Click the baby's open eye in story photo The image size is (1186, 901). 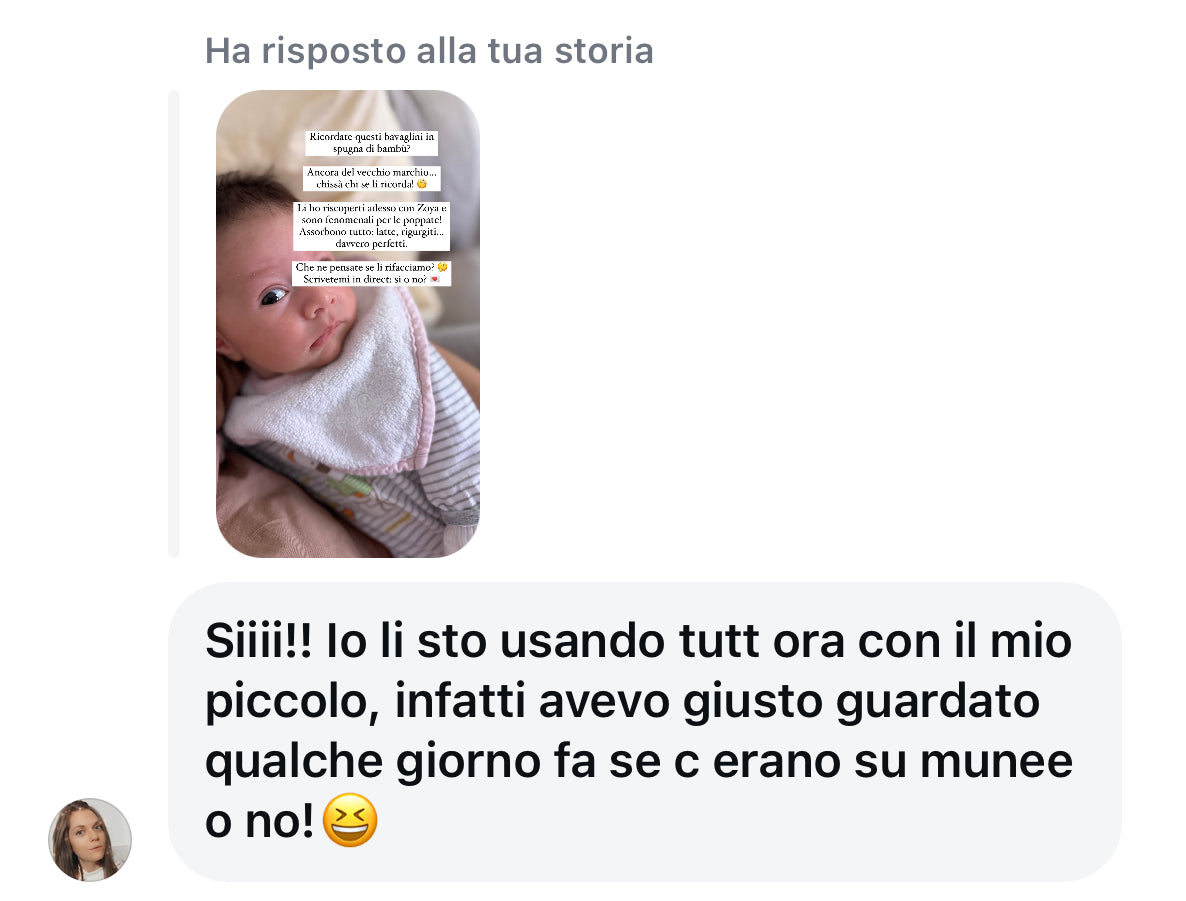[x=272, y=297]
